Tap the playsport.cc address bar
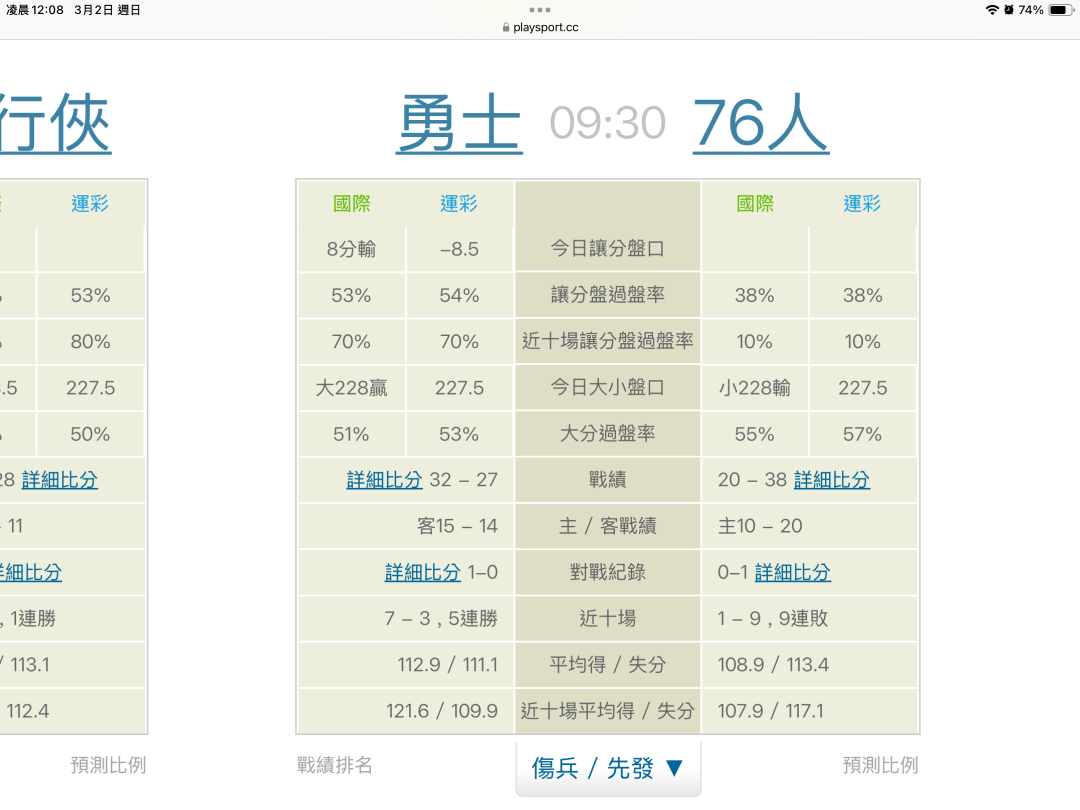The height and width of the screenshot is (810, 1080). tap(540, 27)
